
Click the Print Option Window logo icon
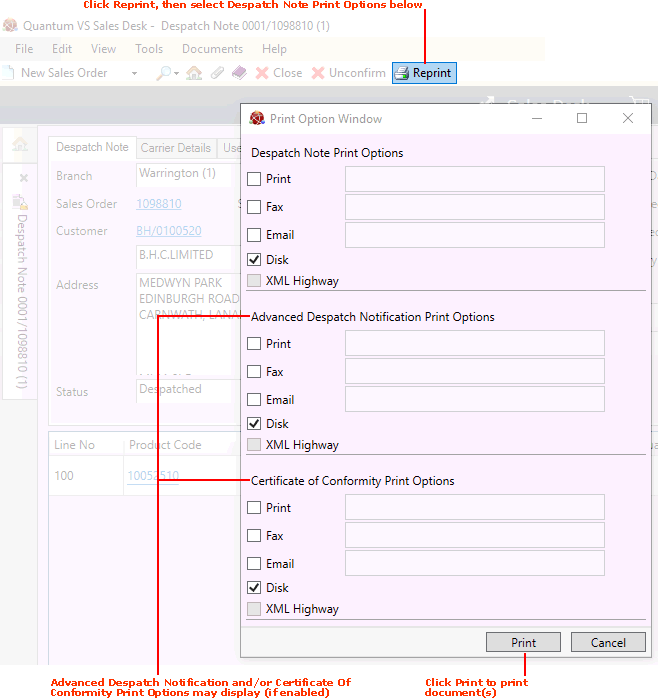[x=257, y=118]
